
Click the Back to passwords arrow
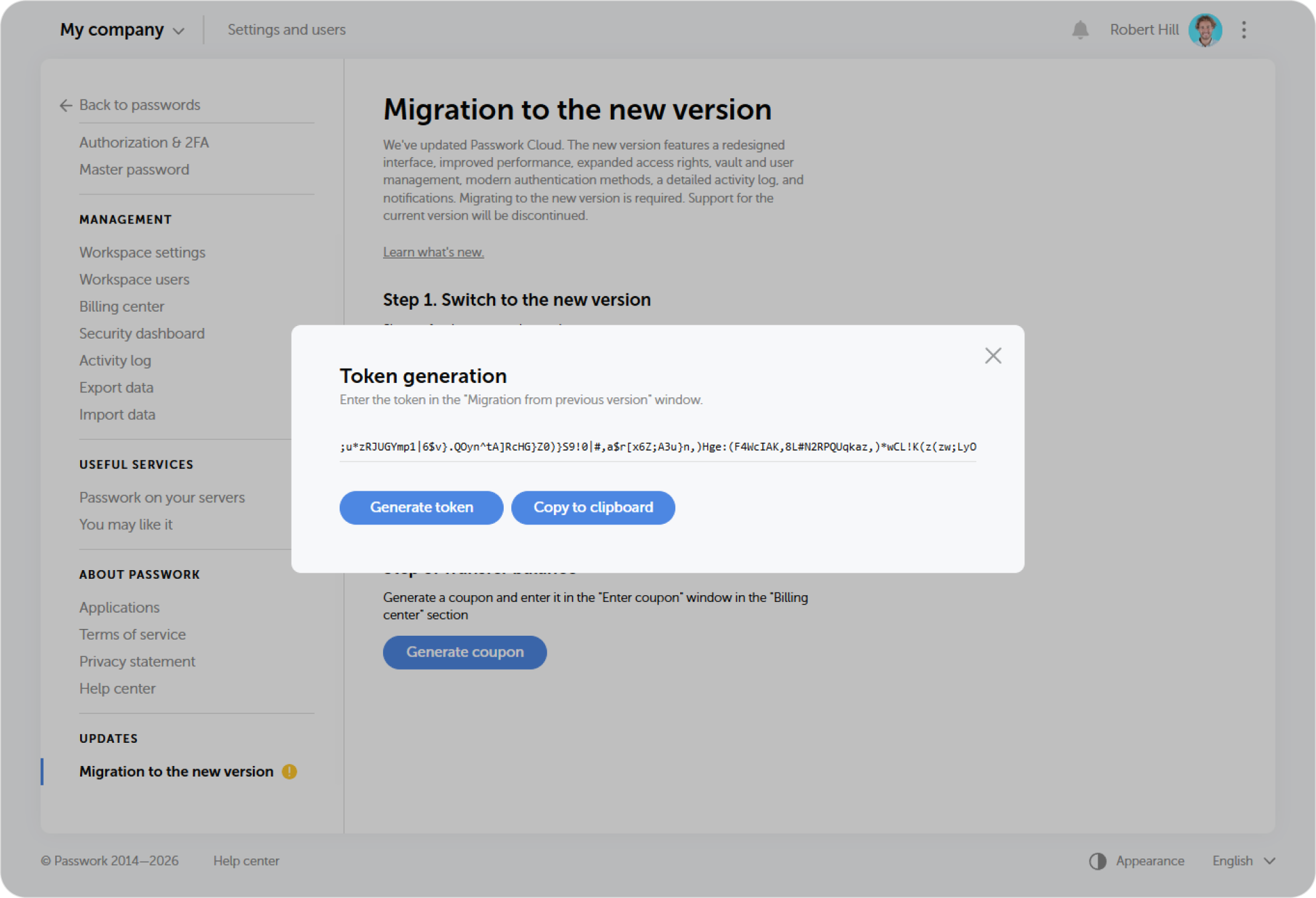coord(66,105)
